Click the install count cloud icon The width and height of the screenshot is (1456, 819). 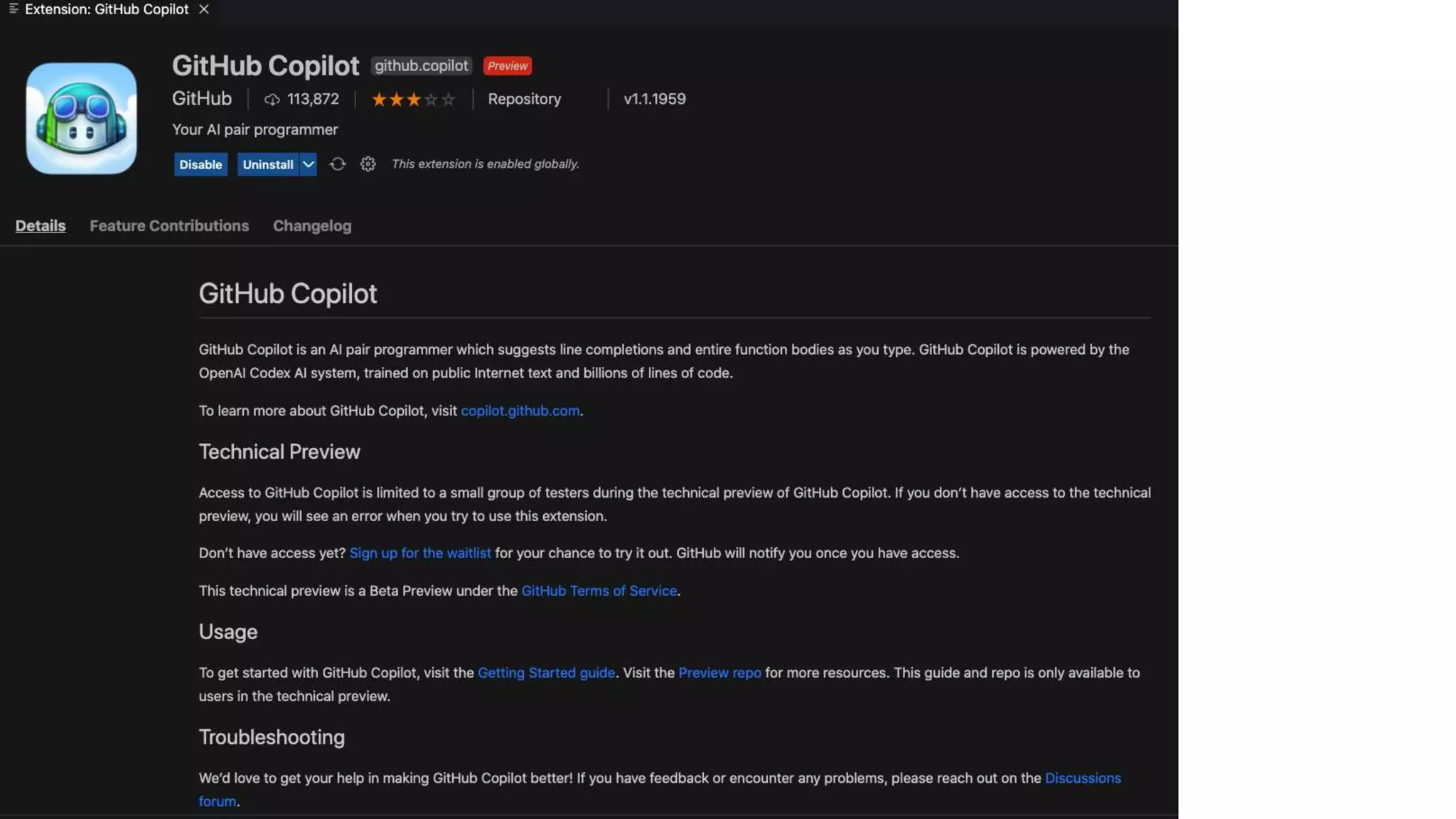272,100
